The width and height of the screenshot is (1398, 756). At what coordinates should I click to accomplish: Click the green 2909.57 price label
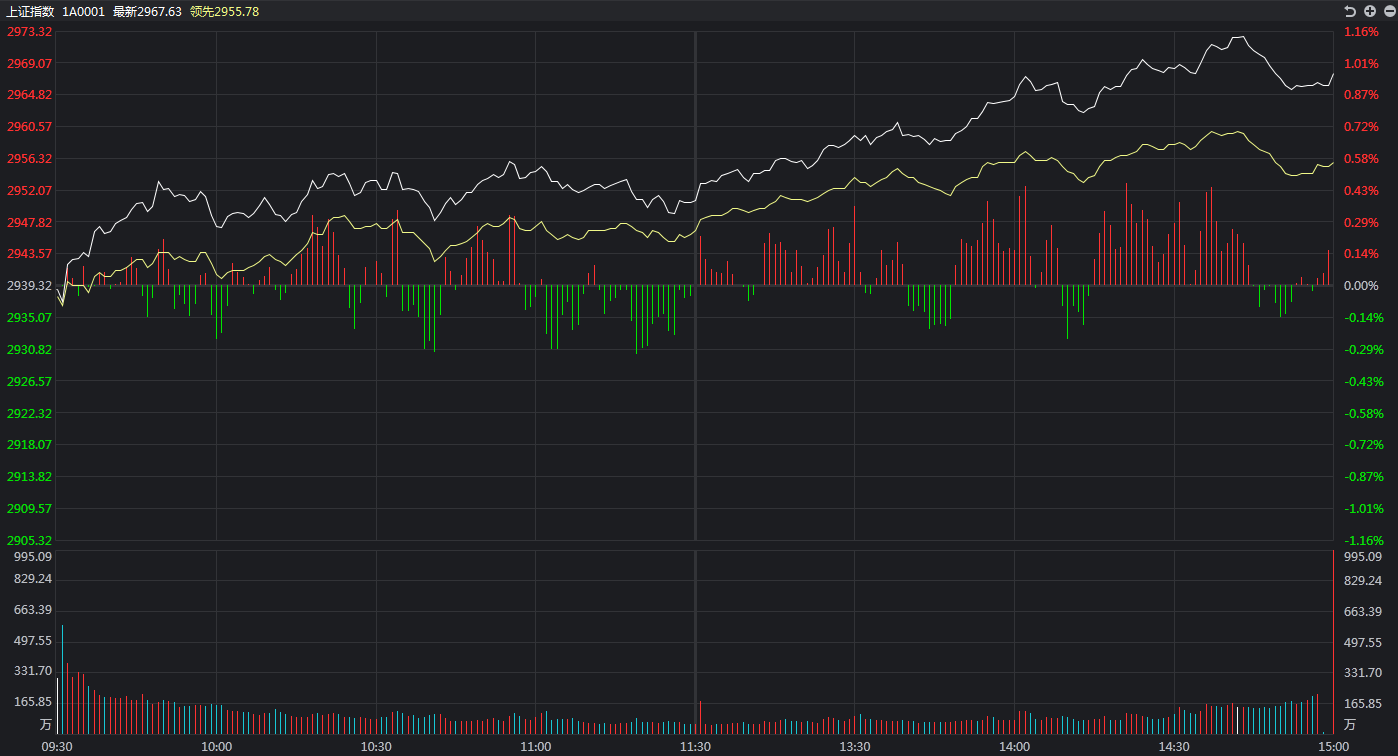click(x=30, y=508)
